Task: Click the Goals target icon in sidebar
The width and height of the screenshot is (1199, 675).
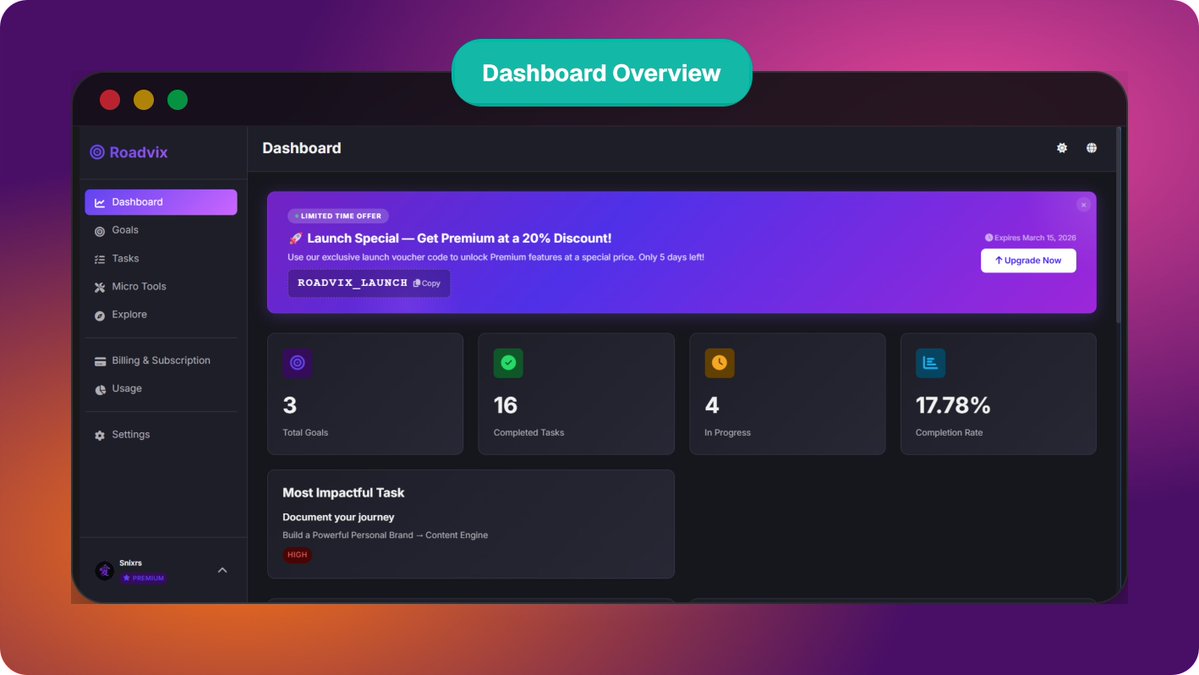Action: (x=99, y=231)
